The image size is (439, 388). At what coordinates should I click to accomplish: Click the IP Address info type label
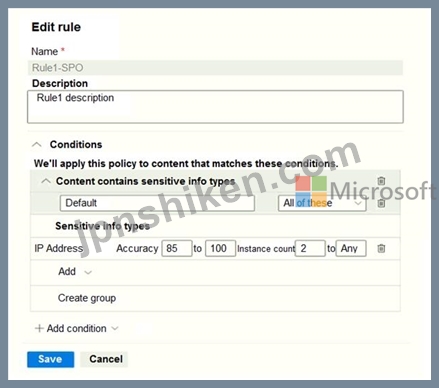tap(59, 248)
